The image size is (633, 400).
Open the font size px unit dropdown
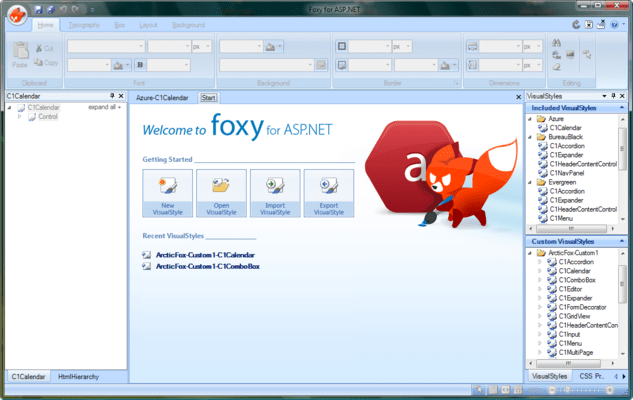pos(201,47)
